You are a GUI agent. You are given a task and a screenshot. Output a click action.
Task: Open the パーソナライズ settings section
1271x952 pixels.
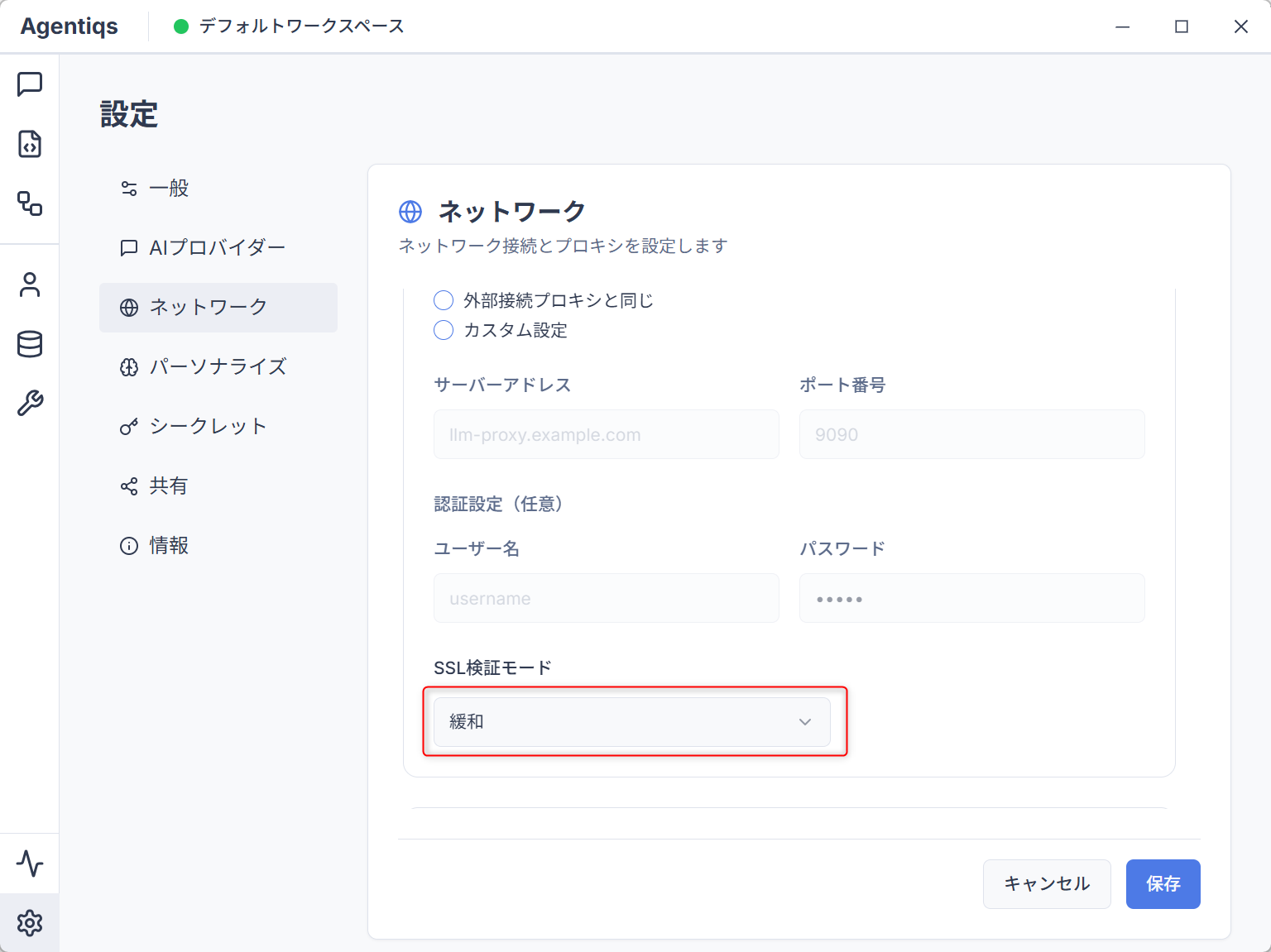(x=218, y=366)
